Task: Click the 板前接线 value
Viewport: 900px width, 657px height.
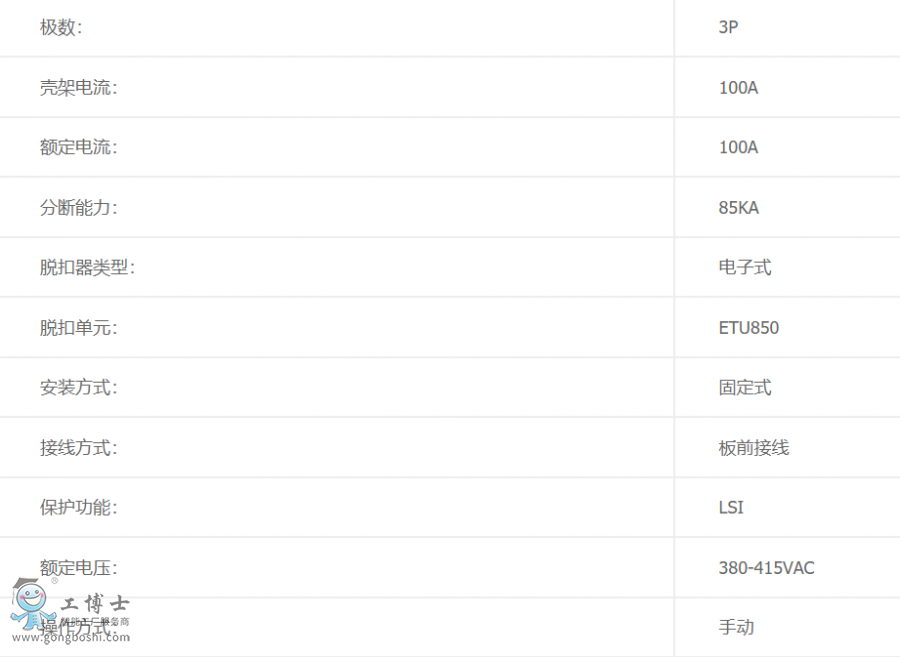Action: point(754,448)
